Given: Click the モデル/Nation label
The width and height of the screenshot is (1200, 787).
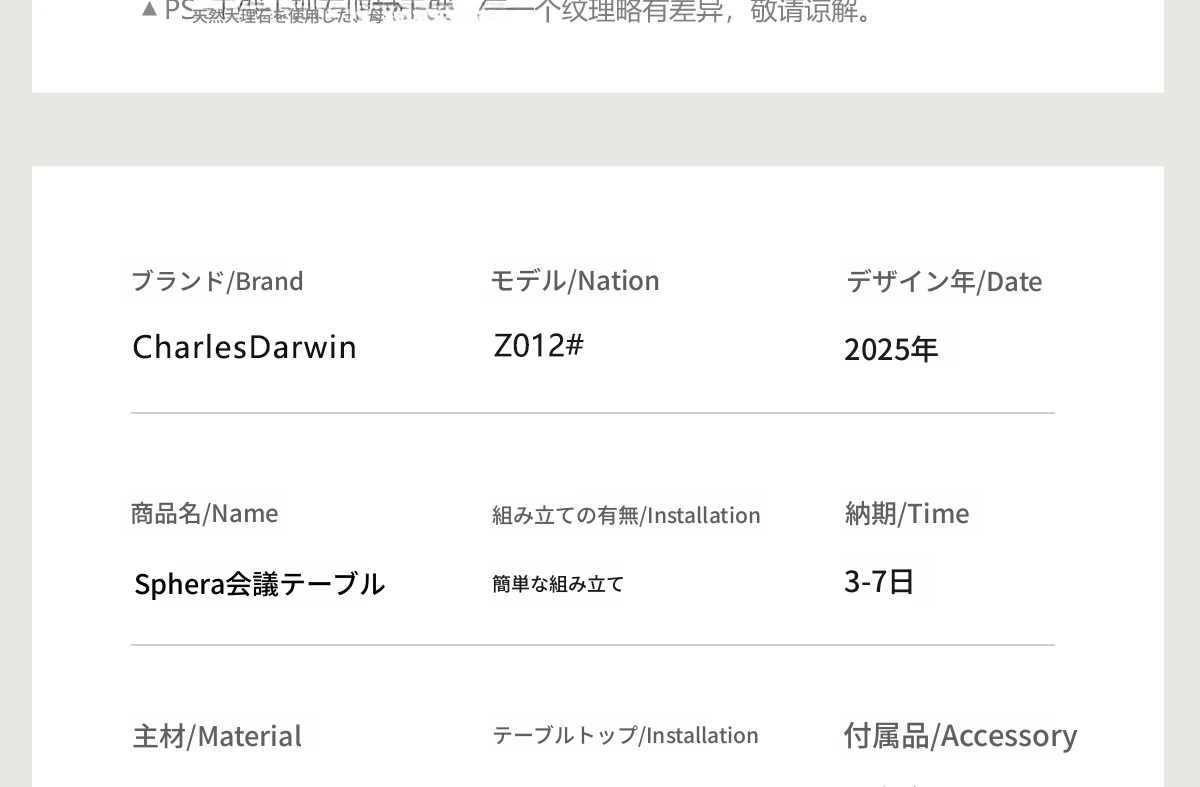Looking at the screenshot, I should point(574,281).
